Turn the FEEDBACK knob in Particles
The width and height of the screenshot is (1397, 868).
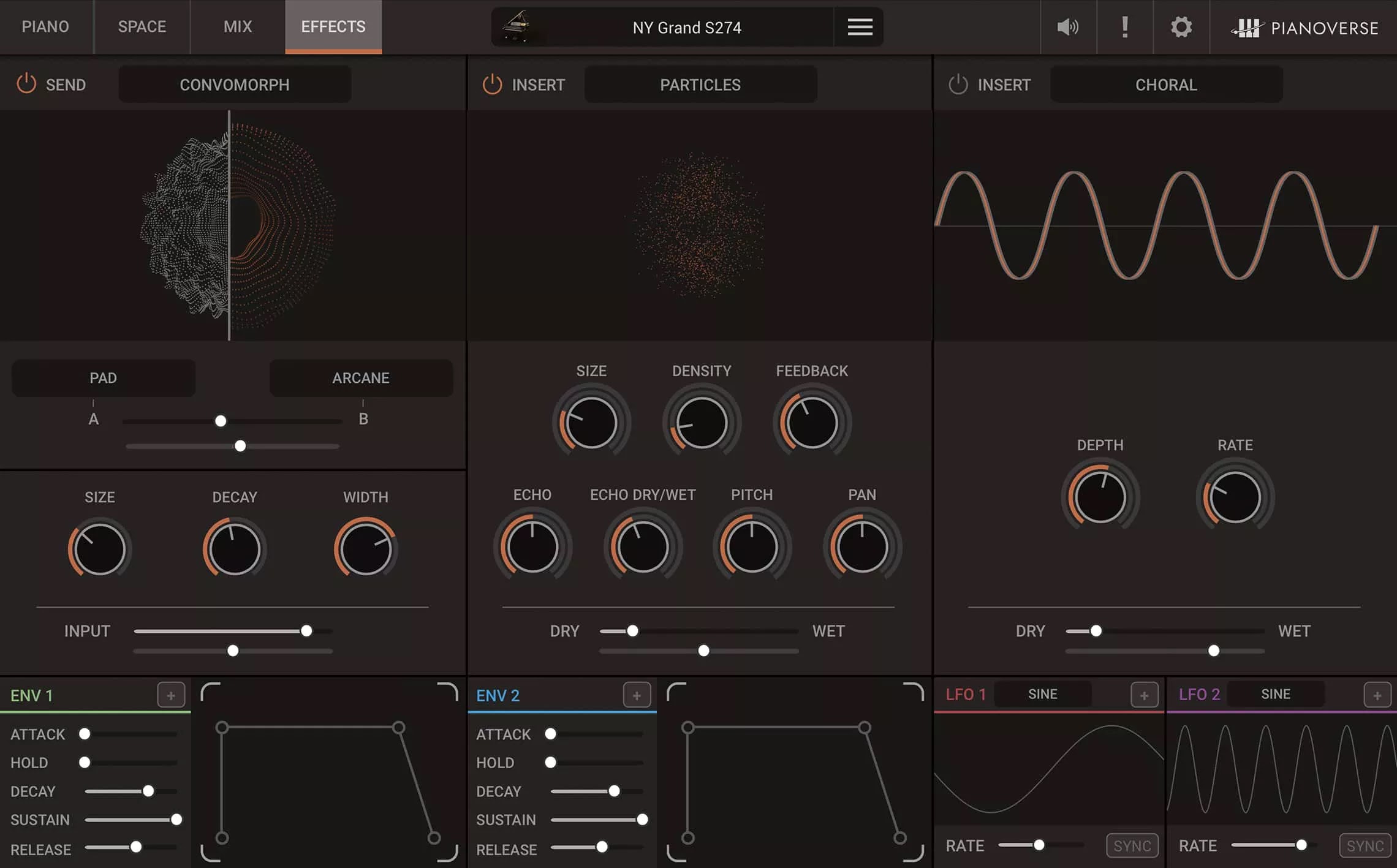(811, 421)
